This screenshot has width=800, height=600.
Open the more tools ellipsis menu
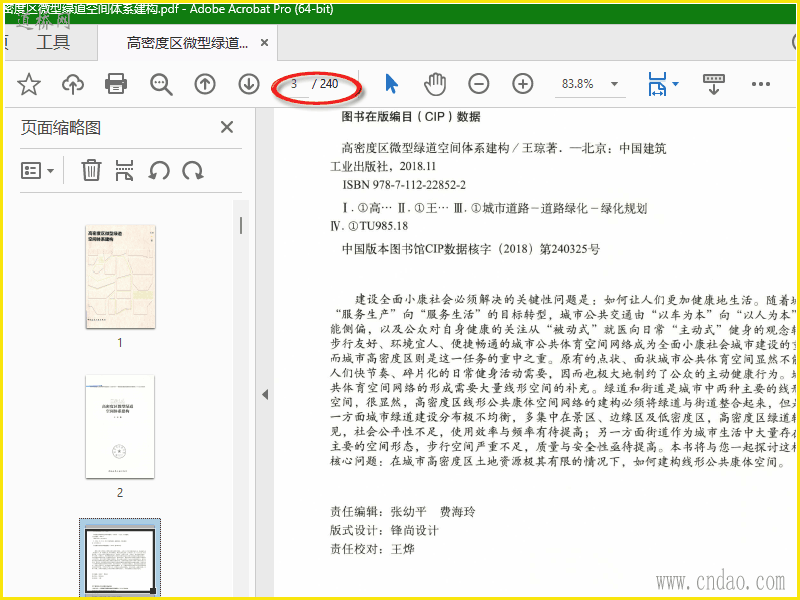pyautogui.click(x=761, y=84)
